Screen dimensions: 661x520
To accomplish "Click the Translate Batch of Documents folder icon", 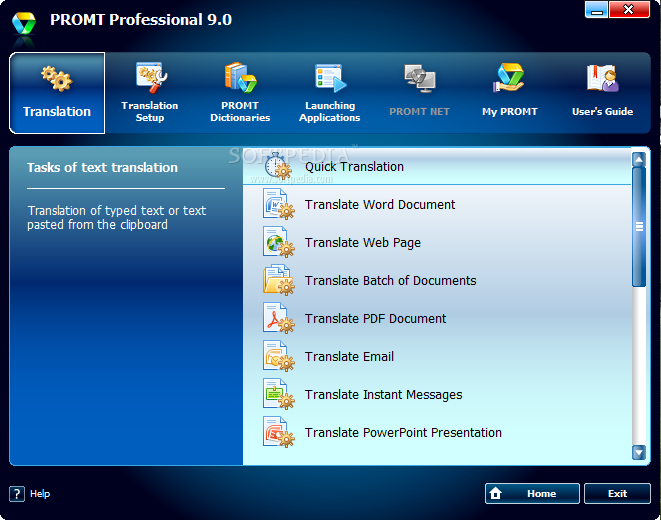I will (x=278, y=280).
